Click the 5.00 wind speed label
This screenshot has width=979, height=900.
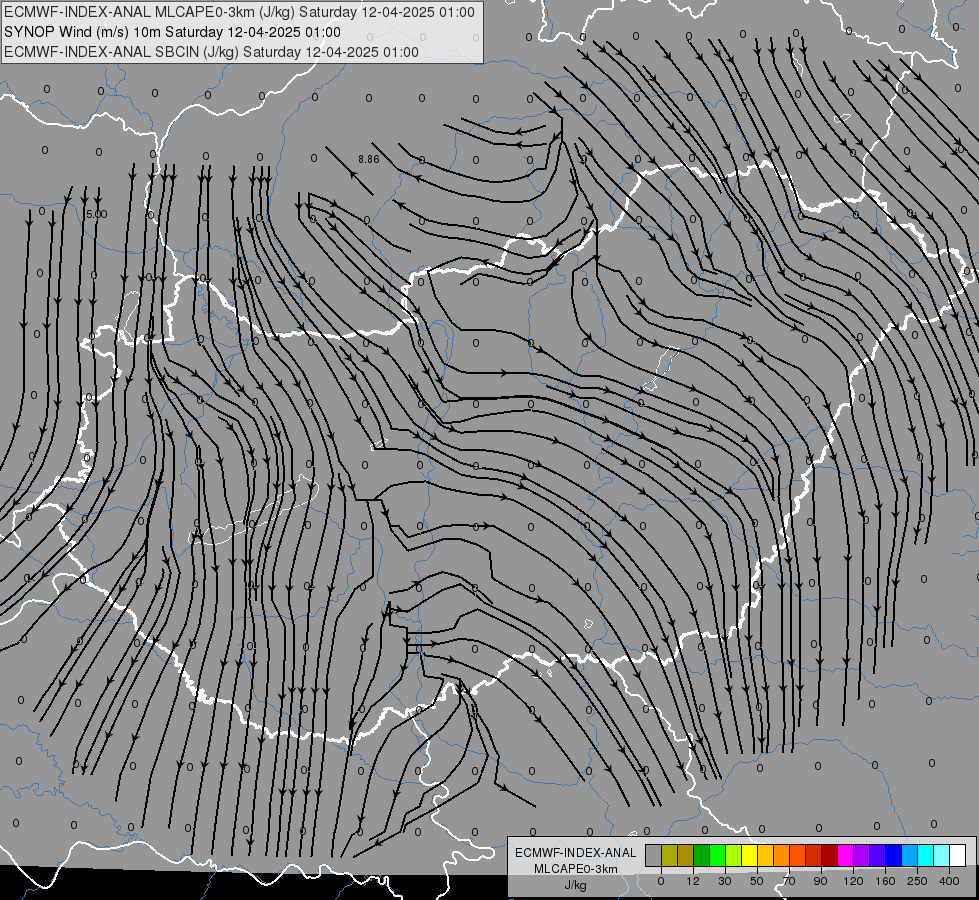[97, 214]
